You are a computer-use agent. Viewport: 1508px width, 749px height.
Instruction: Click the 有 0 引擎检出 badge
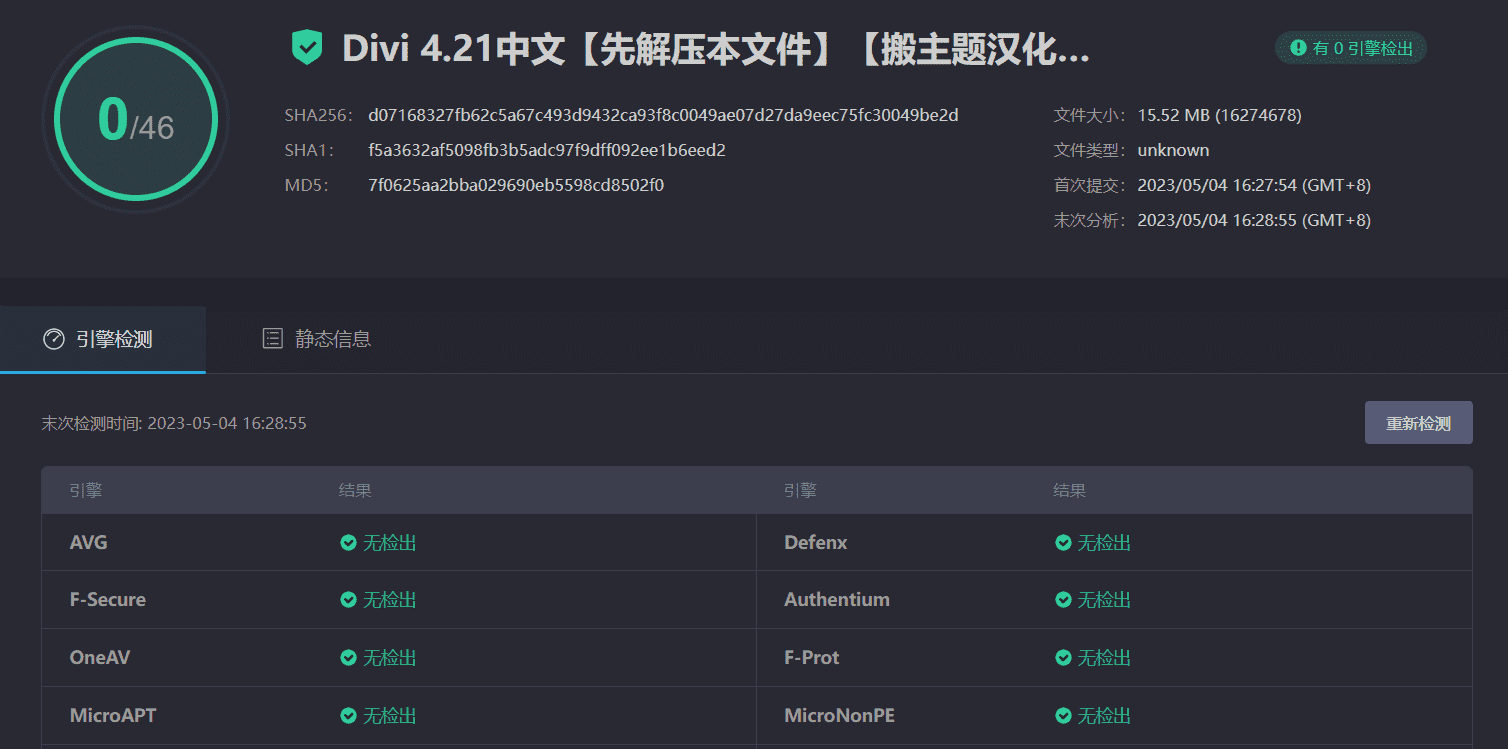click(x=1351, y=47)
